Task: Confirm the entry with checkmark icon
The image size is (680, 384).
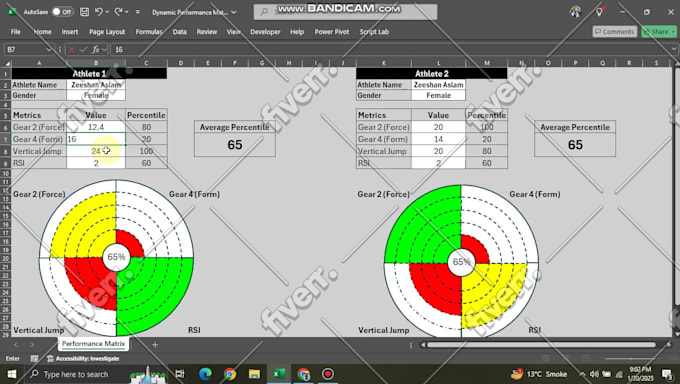Action: [83, 49]
